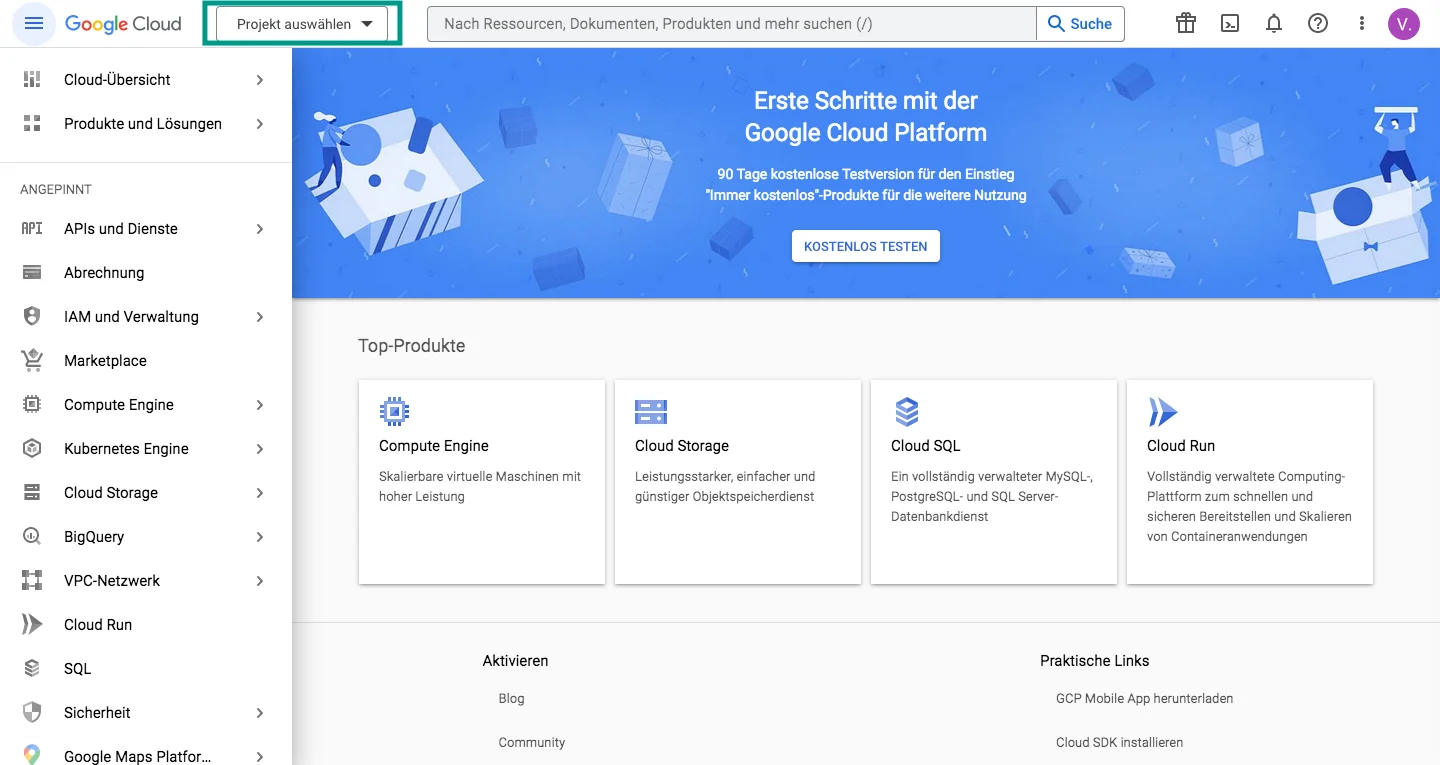
Task: Expand the APIs und Dienste entry
Action: pos(259,228)
